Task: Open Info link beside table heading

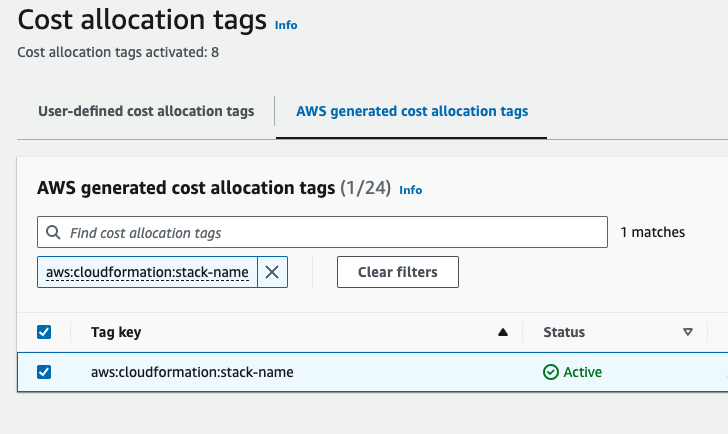Action: tap(410, 189)
